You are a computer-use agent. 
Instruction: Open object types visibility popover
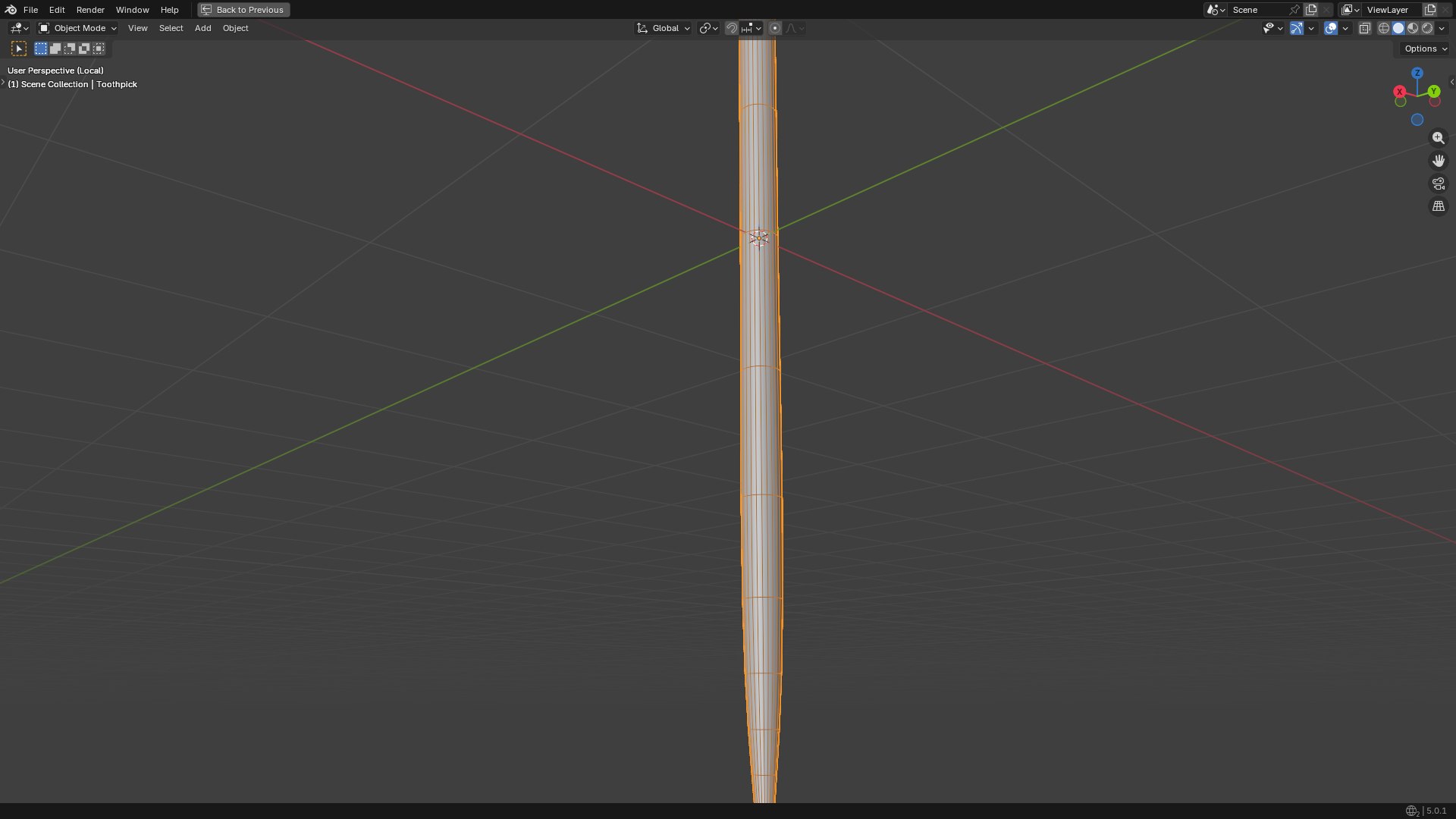(1272, 28)
